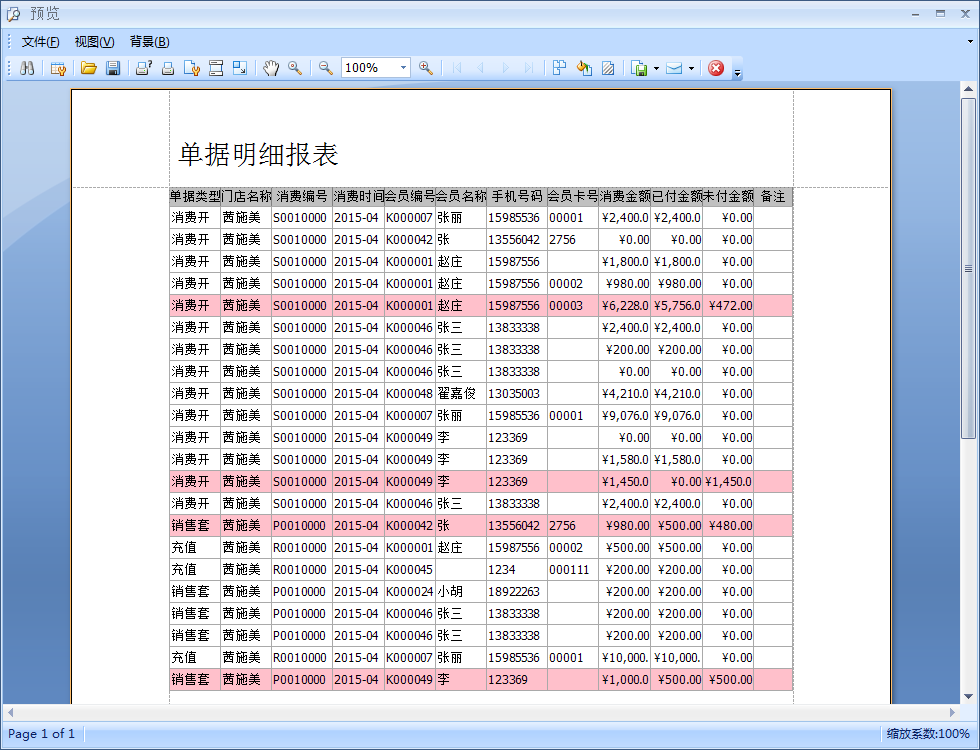Open the menu bar overflow arrow
980x750 pixels.
click(970, 41)
